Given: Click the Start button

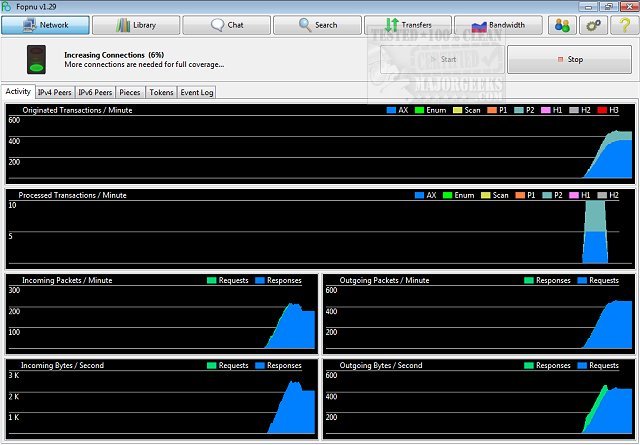Looking at the screenshot, I should [442, 60].
